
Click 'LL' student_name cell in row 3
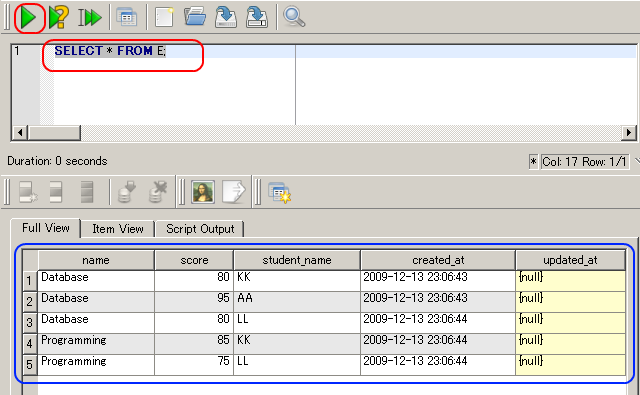tap(297, 322)
